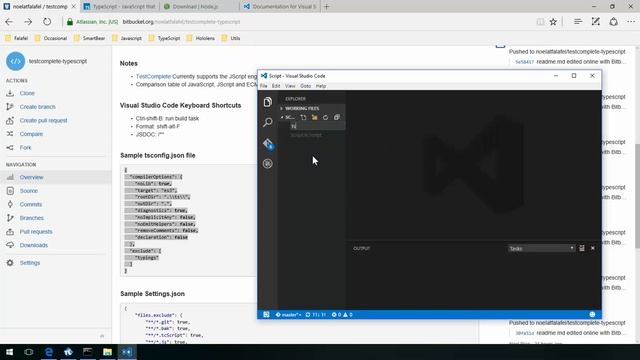Image resolution: width=640 pixels, height=360 pixels.
Task: Open the Tasks dropdown in Output panel
Action: pyautogui.click(x=541, y=248)
